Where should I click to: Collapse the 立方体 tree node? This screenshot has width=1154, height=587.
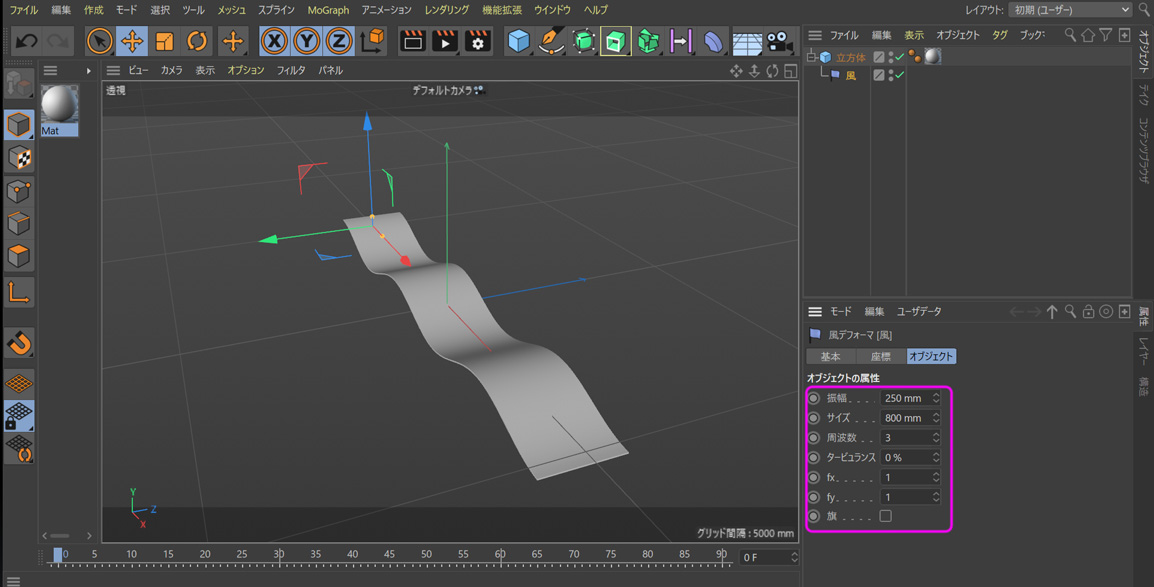point(811,57)
